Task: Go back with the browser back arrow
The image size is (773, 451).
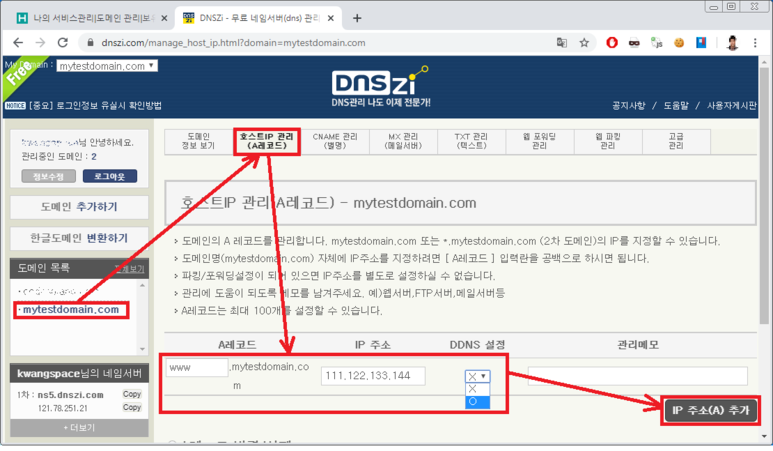Action: [x=18, y=43]
